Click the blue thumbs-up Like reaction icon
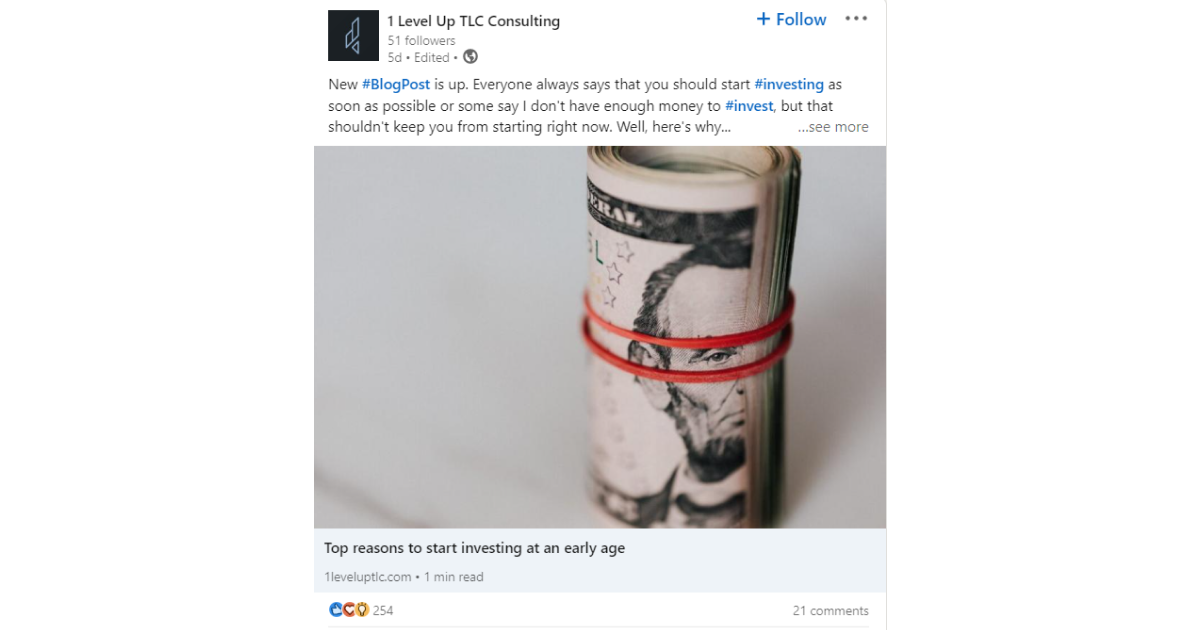 tap(336, 610)
